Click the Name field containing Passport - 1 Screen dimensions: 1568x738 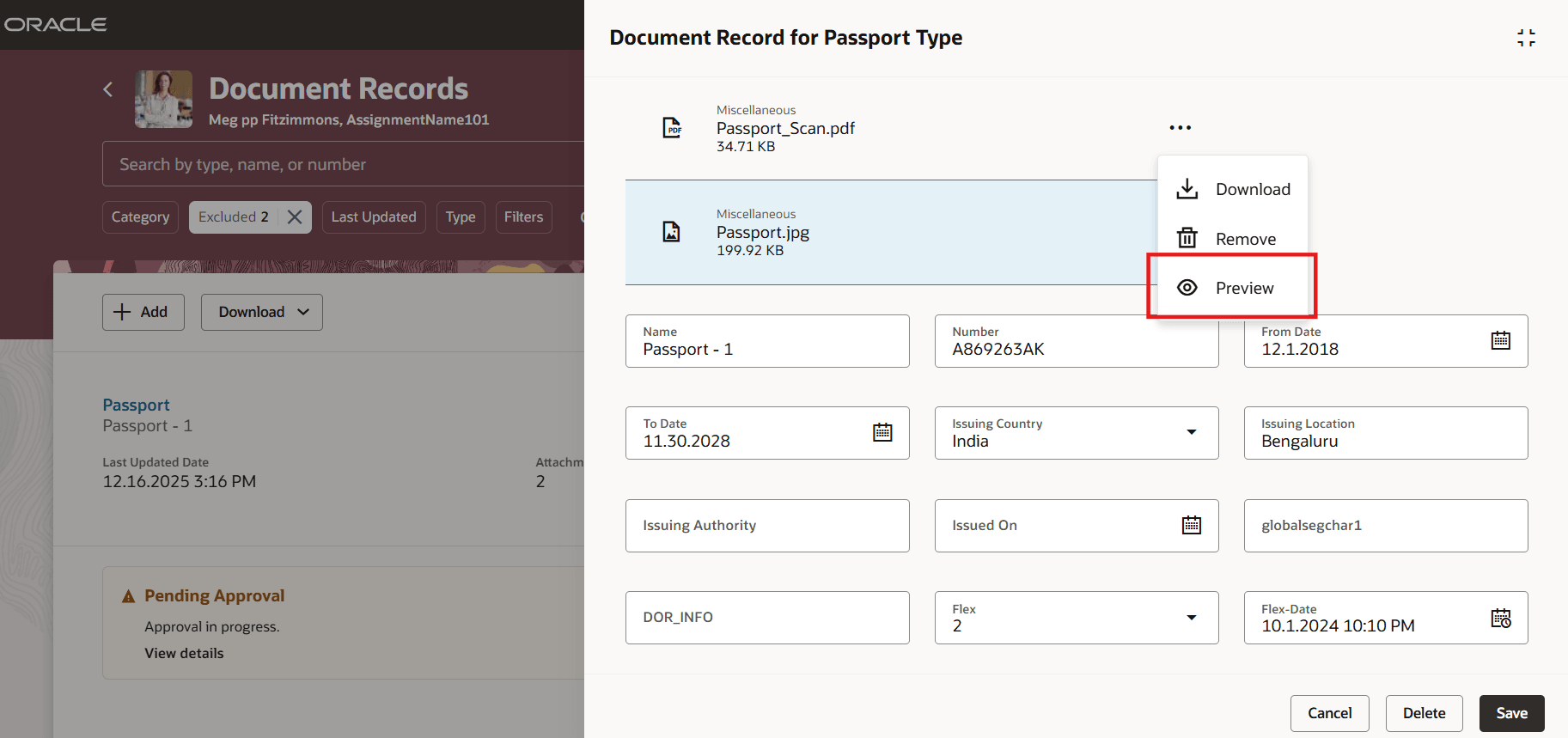tap(767, 341)
